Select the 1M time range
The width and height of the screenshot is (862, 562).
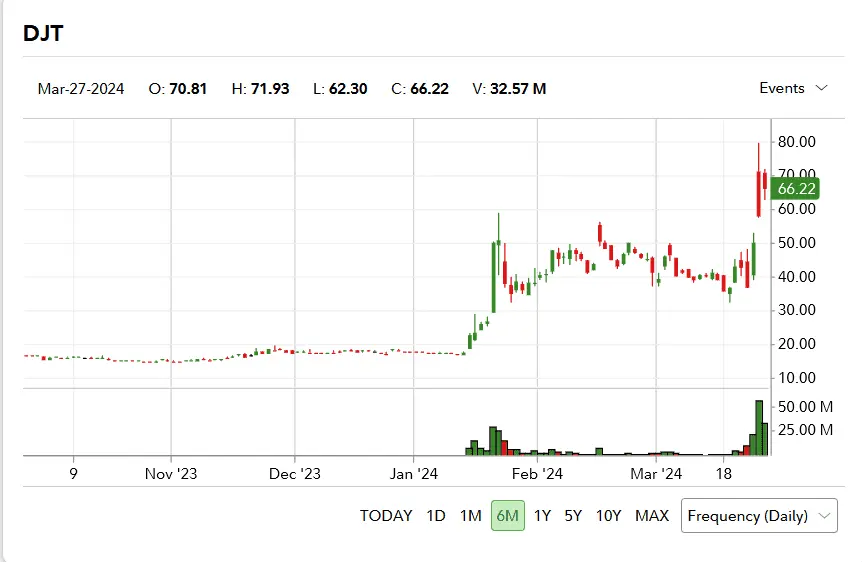(x=471, y=516)
